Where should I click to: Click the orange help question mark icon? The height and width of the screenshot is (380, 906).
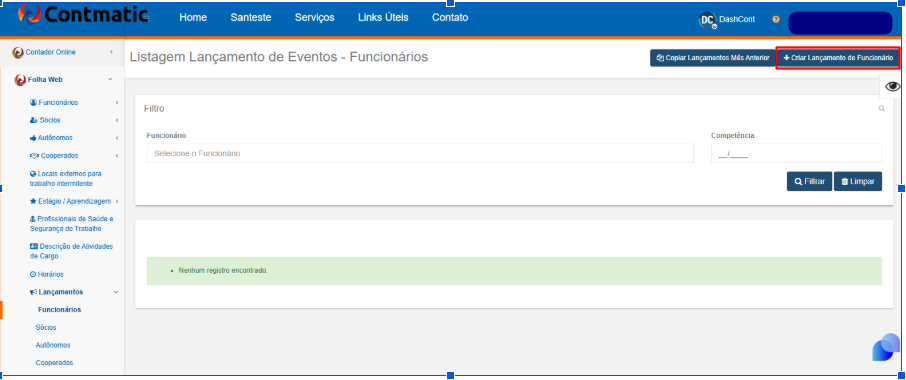tap(776, 20)
